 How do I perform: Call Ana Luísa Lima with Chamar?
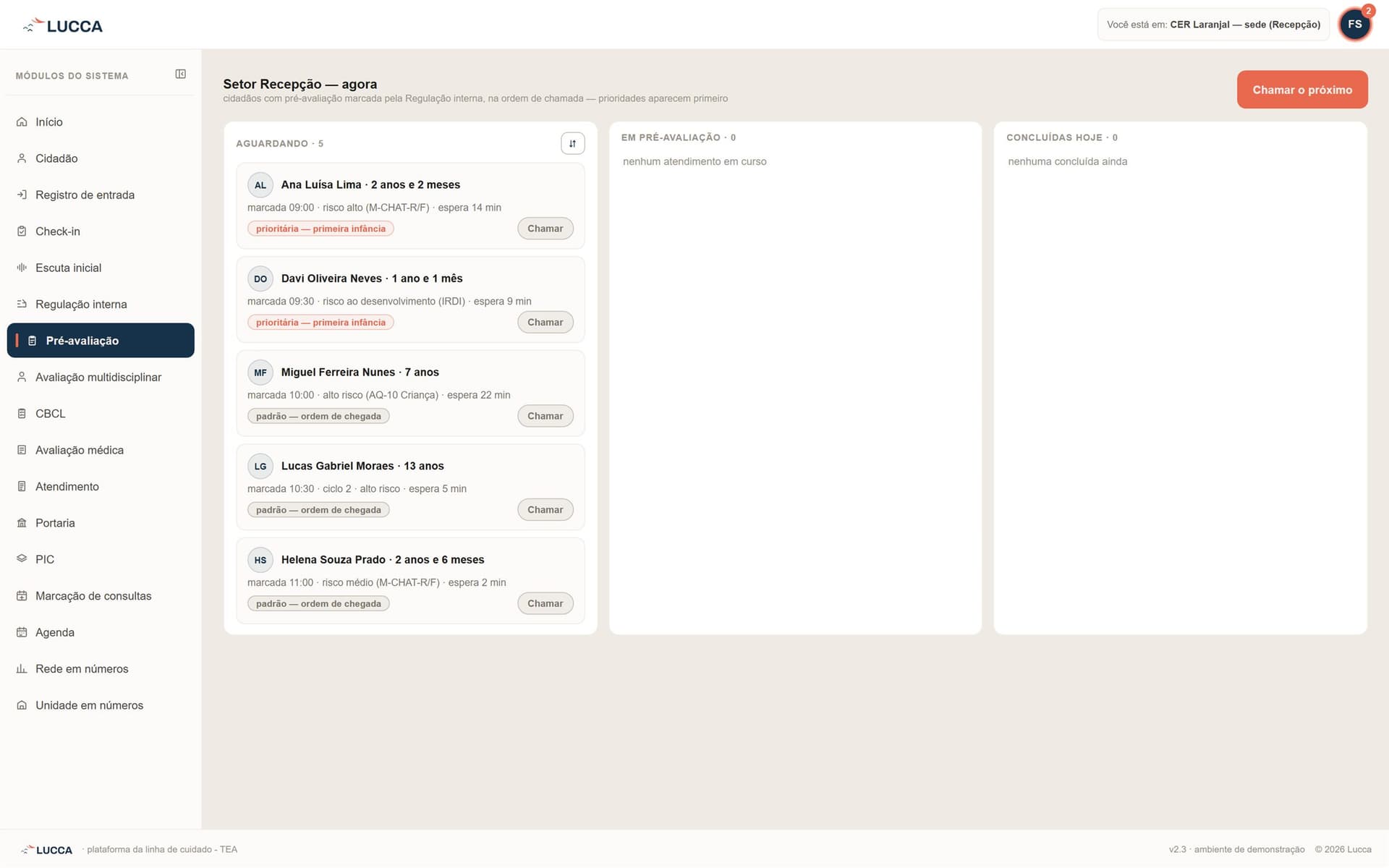pyautogui.click(x=545, y=229)
